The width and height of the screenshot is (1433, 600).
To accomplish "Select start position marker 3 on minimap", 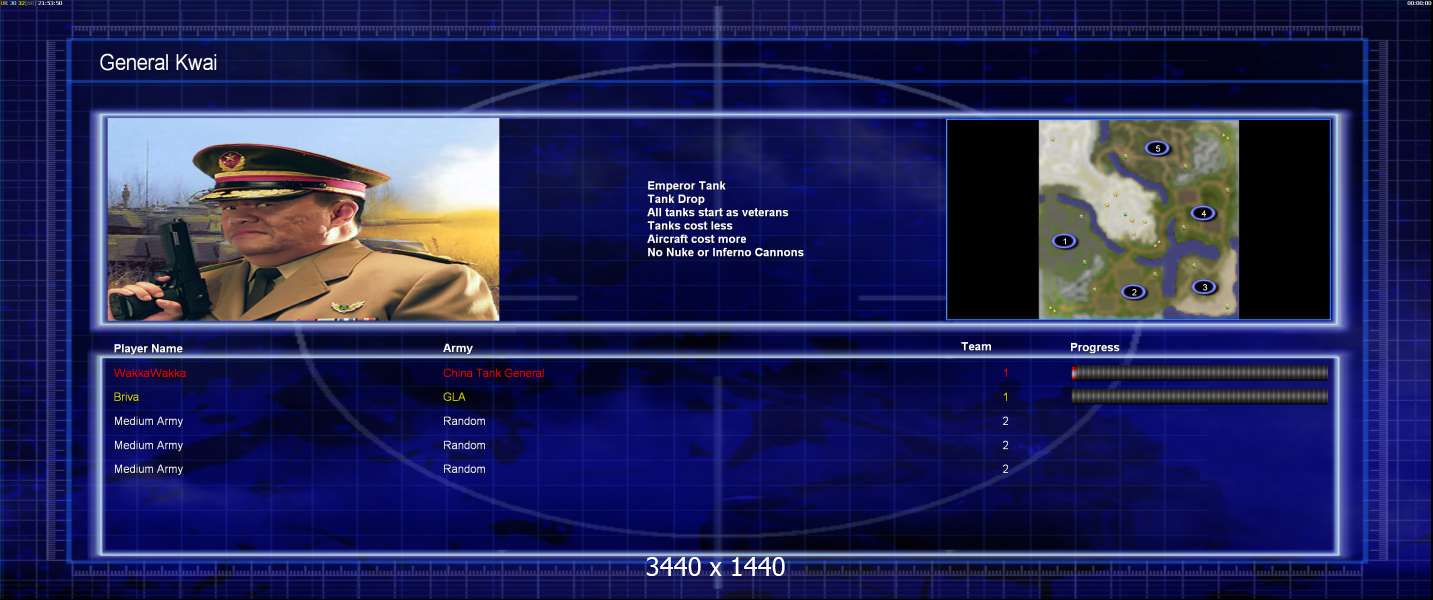I will tap(1204, 287).
